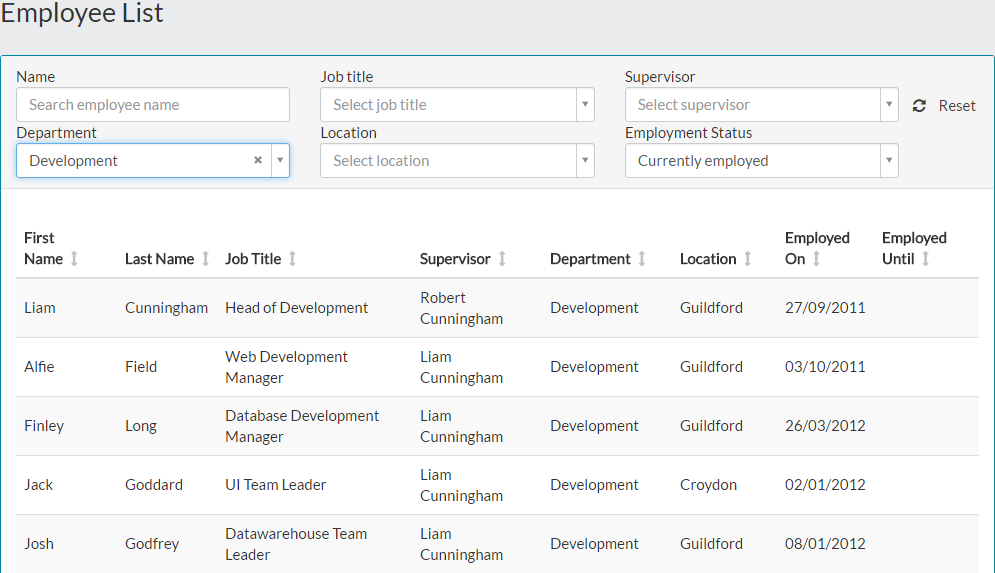Viewport: 995px width, 573px height.
Task: Sort by Employed Until column icon
Action: [x=925, y=259]
